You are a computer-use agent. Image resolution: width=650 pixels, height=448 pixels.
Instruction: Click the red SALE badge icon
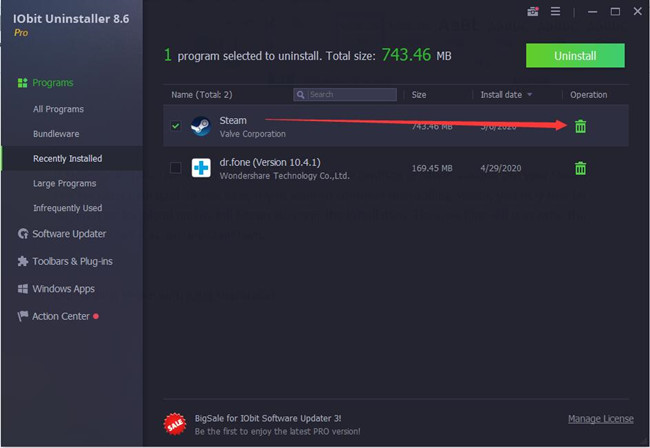(175, 424)
